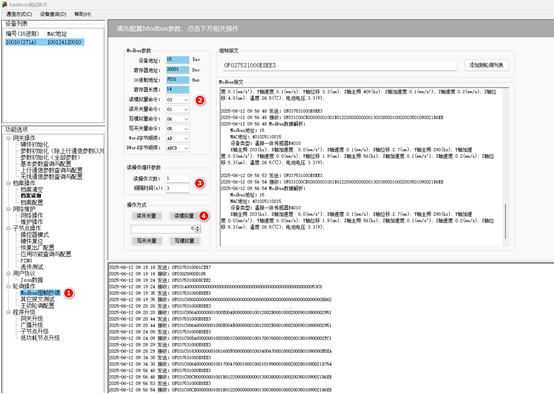Collapse the 网络维护 tree node

tap(8, 209)
